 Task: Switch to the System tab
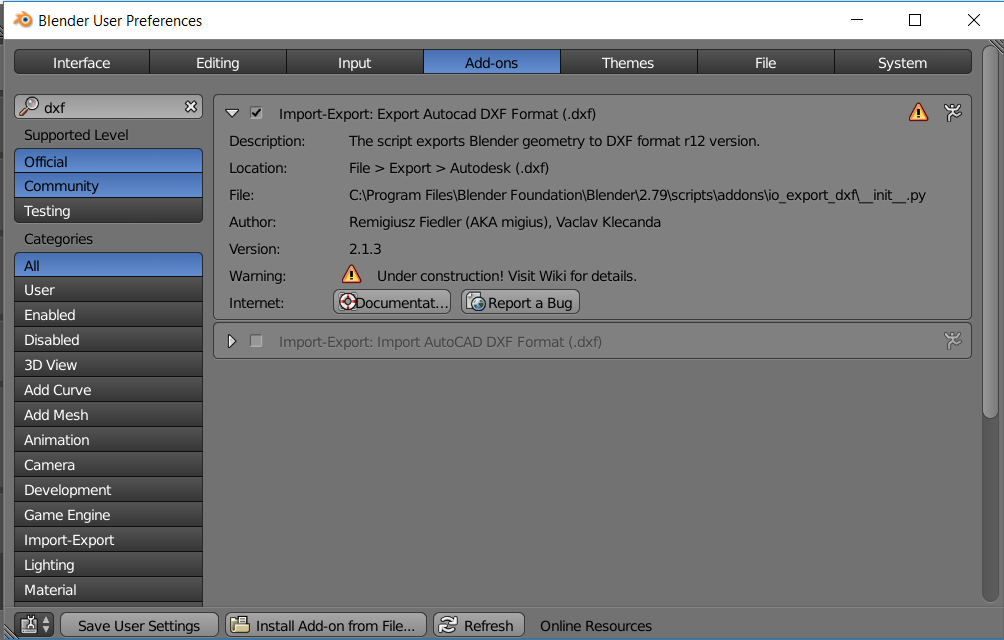902,62
